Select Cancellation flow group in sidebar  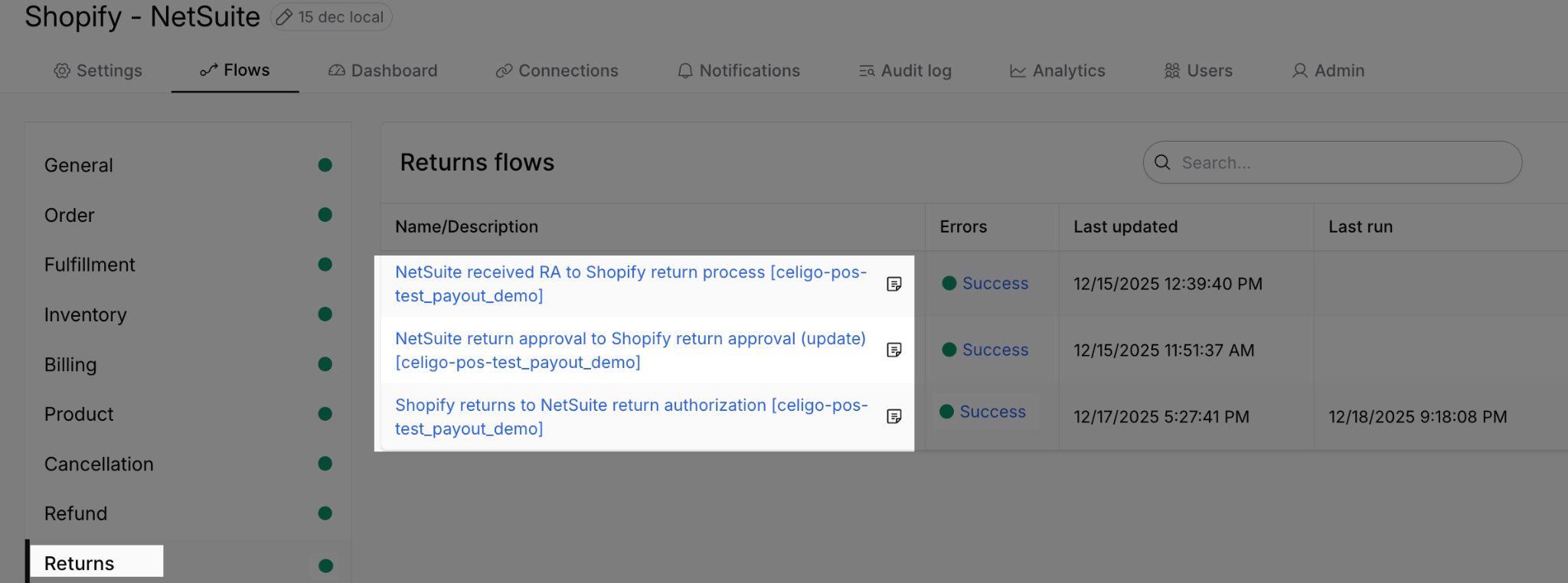[188, 464]
